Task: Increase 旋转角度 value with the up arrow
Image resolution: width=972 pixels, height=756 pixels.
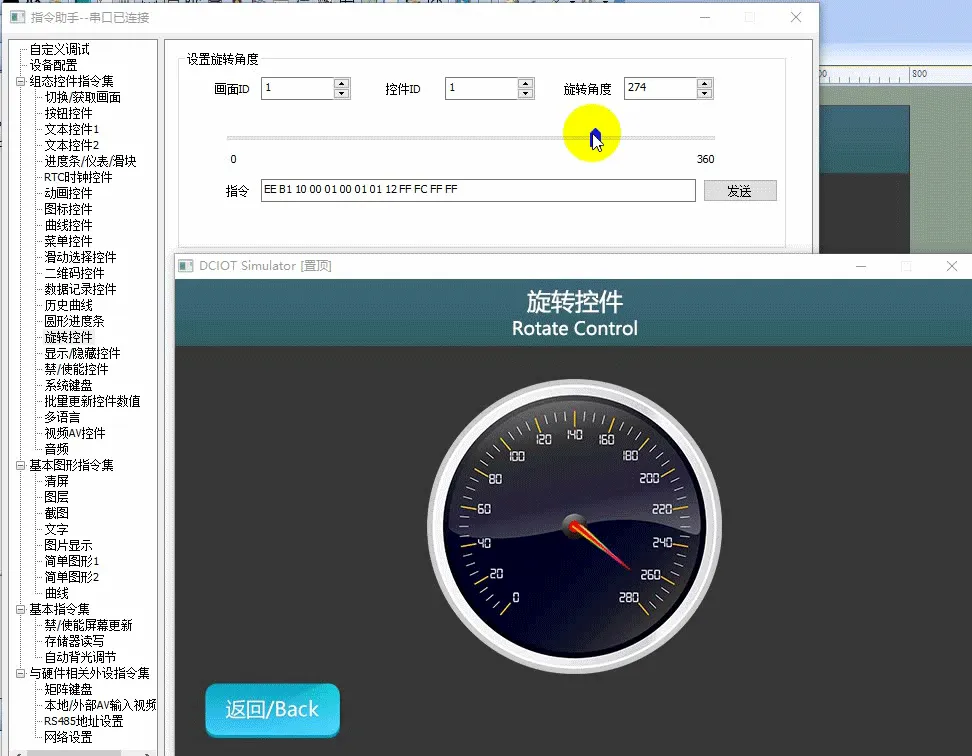Action: point(705,83)
